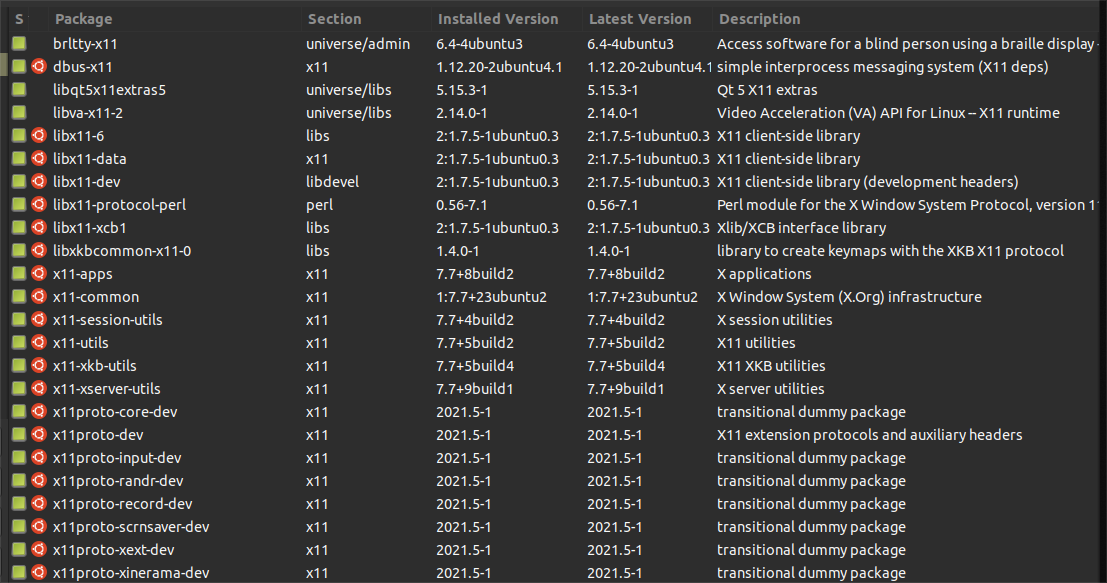Click the Ubuntu icon beside x11-apps

(39, 273)
